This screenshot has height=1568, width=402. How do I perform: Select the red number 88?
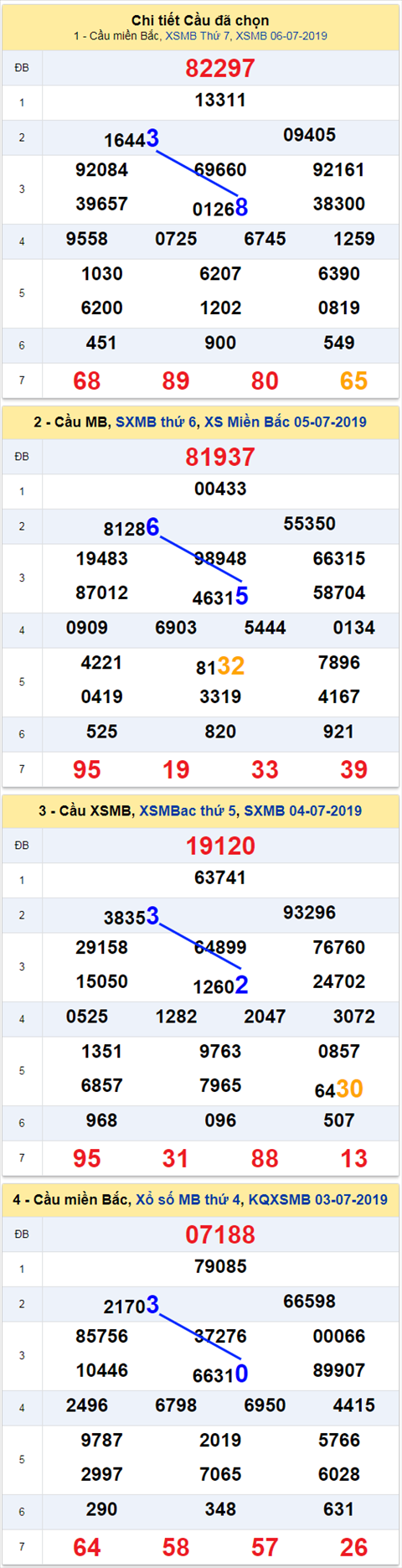pyautogui.click(x=265, y=1159)
